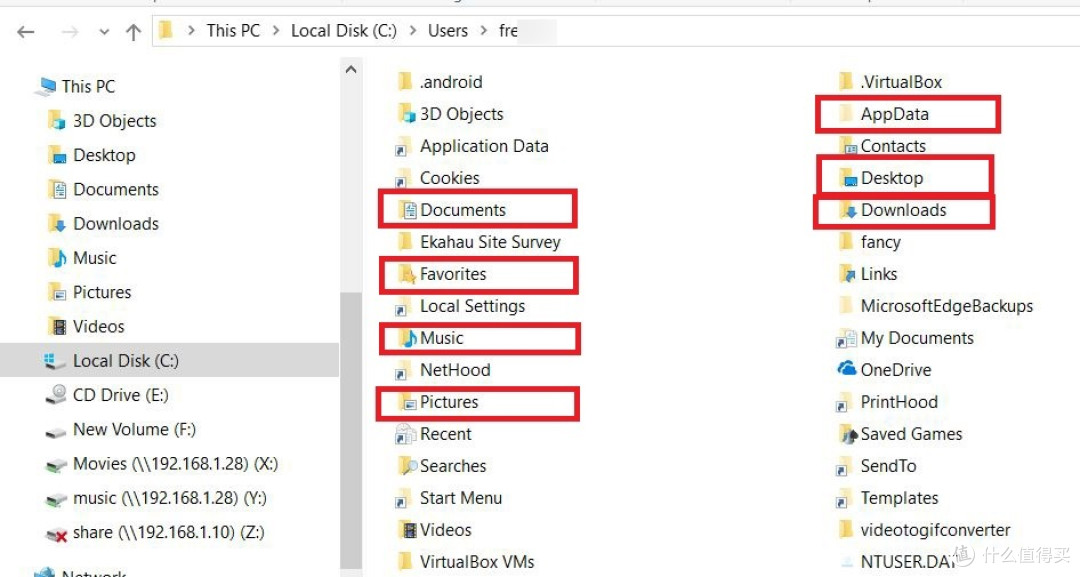Open the Movies network drive (X:)
This screenshot has width=1080, height=577.
pos(162,463)
